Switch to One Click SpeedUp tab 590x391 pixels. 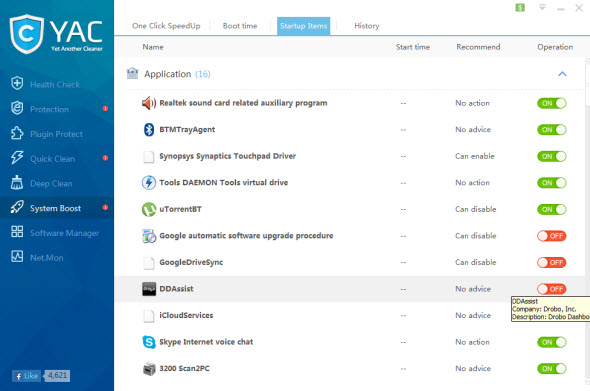coord(166,26)
